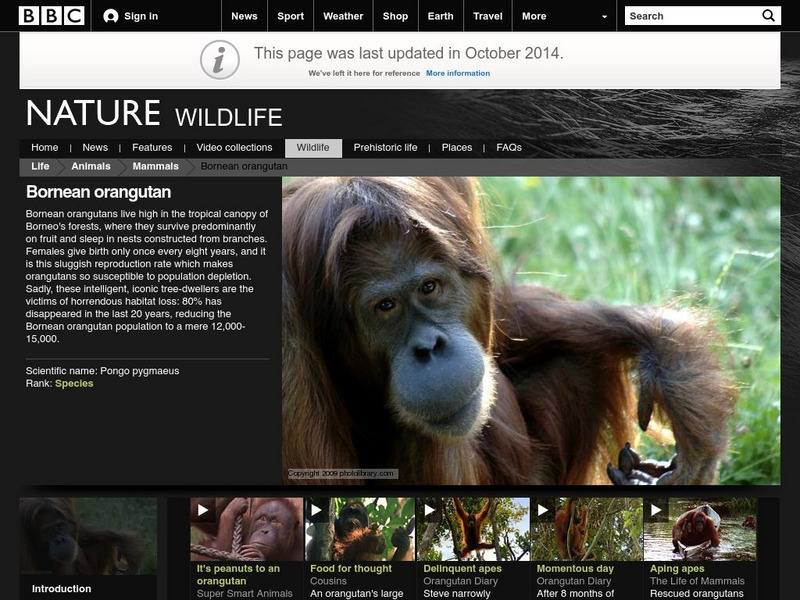This screenshot has width=800, height=600.
Task: Play the 'Food for thought' video
Action: (x=316, y=510)
